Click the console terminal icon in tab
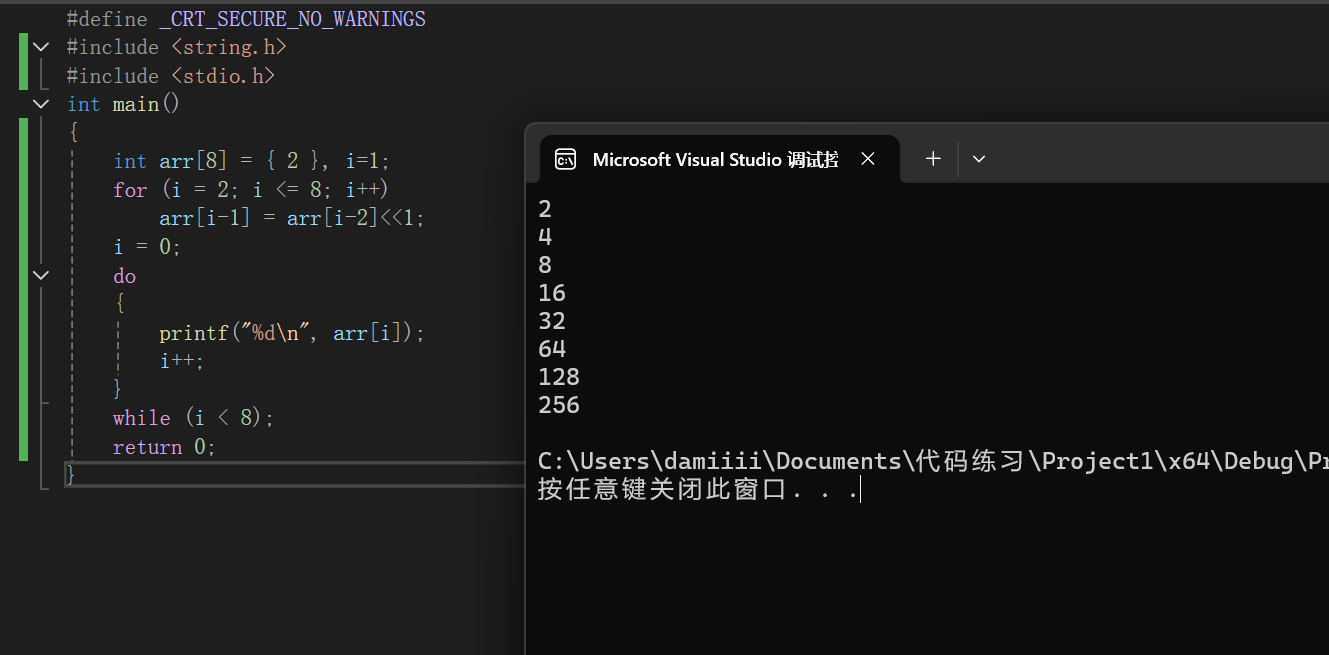The image size is (1329, 655). pos(566,160)
